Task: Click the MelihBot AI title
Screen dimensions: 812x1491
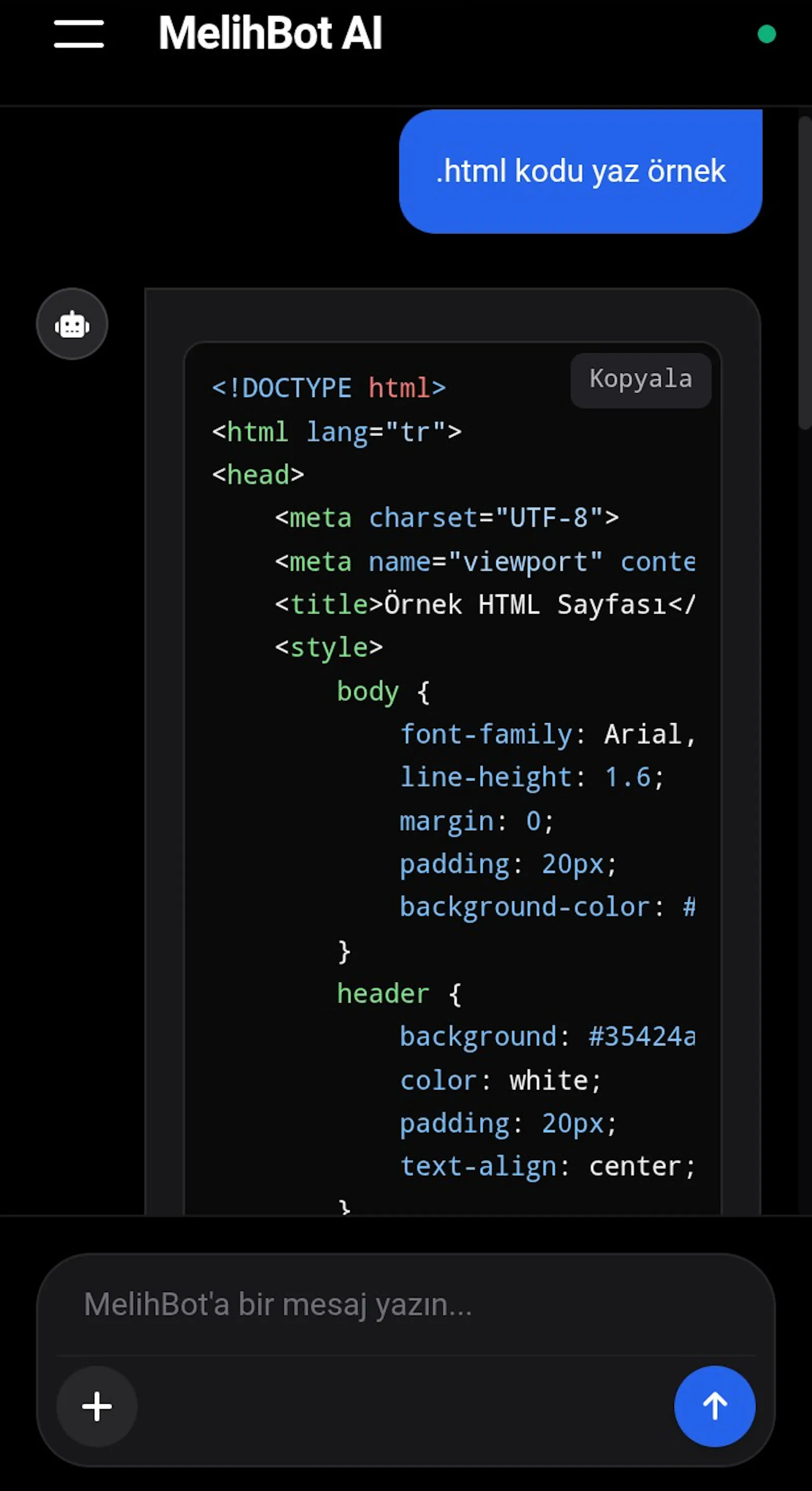Action: click(x=270, y=33)
